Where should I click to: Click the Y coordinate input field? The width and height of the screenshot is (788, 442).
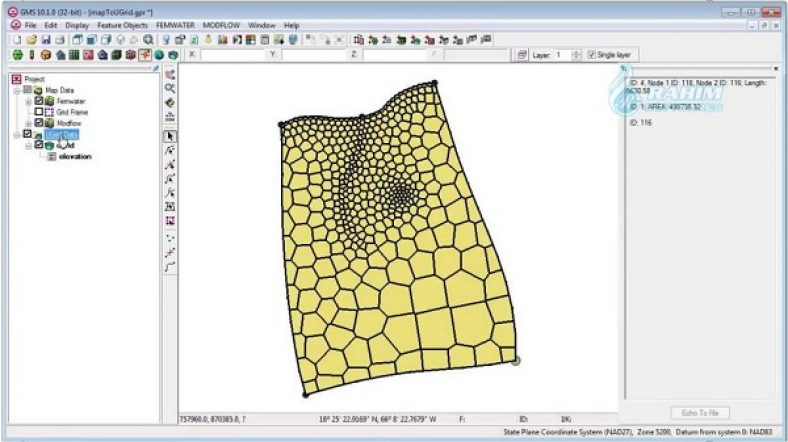pos(314,54)
